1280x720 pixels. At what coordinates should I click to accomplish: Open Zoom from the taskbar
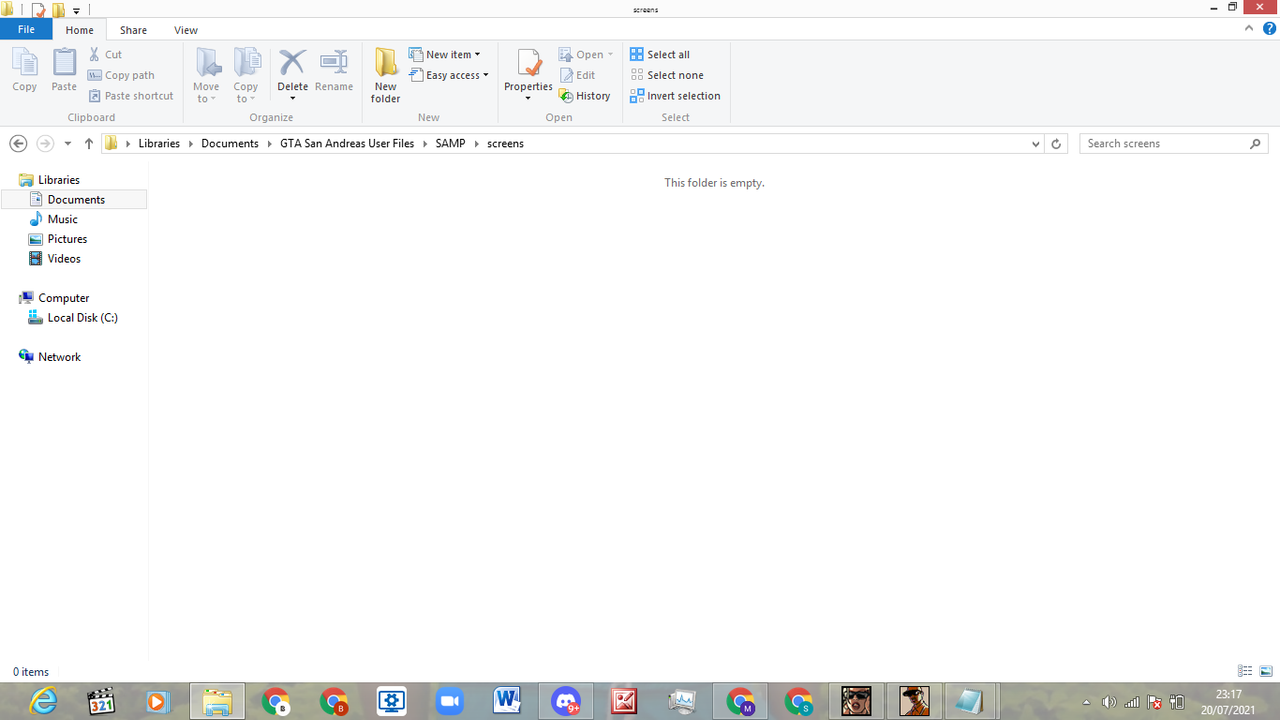tap(450, 701)
